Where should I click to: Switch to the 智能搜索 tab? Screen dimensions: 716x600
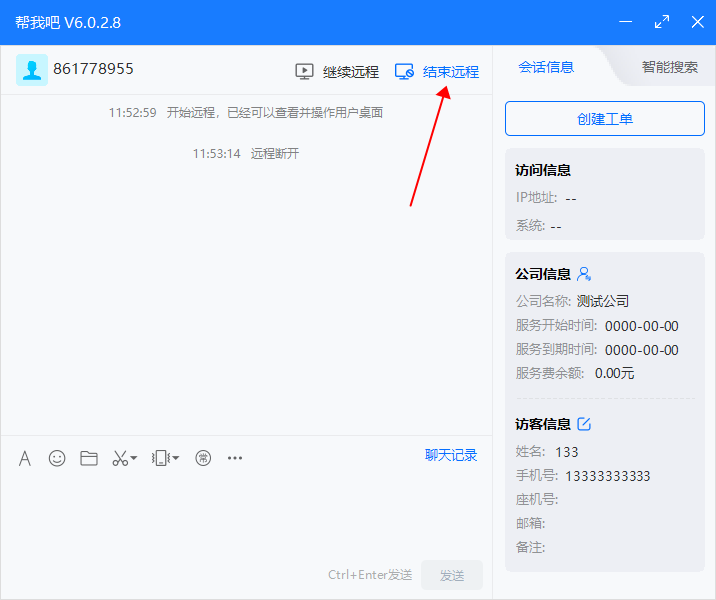point(669,67)
